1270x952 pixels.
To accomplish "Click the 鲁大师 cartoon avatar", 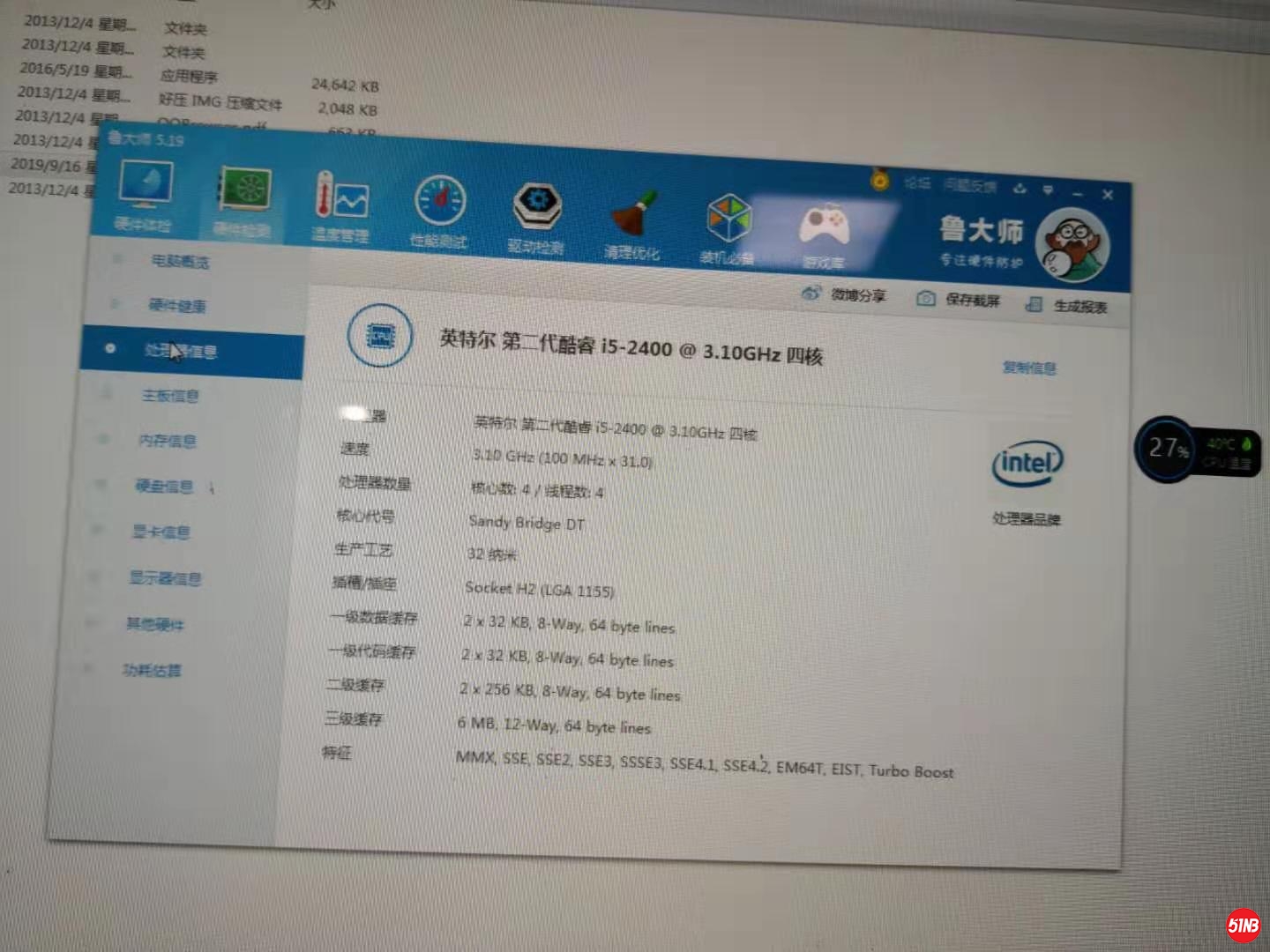I will 1072,246.
